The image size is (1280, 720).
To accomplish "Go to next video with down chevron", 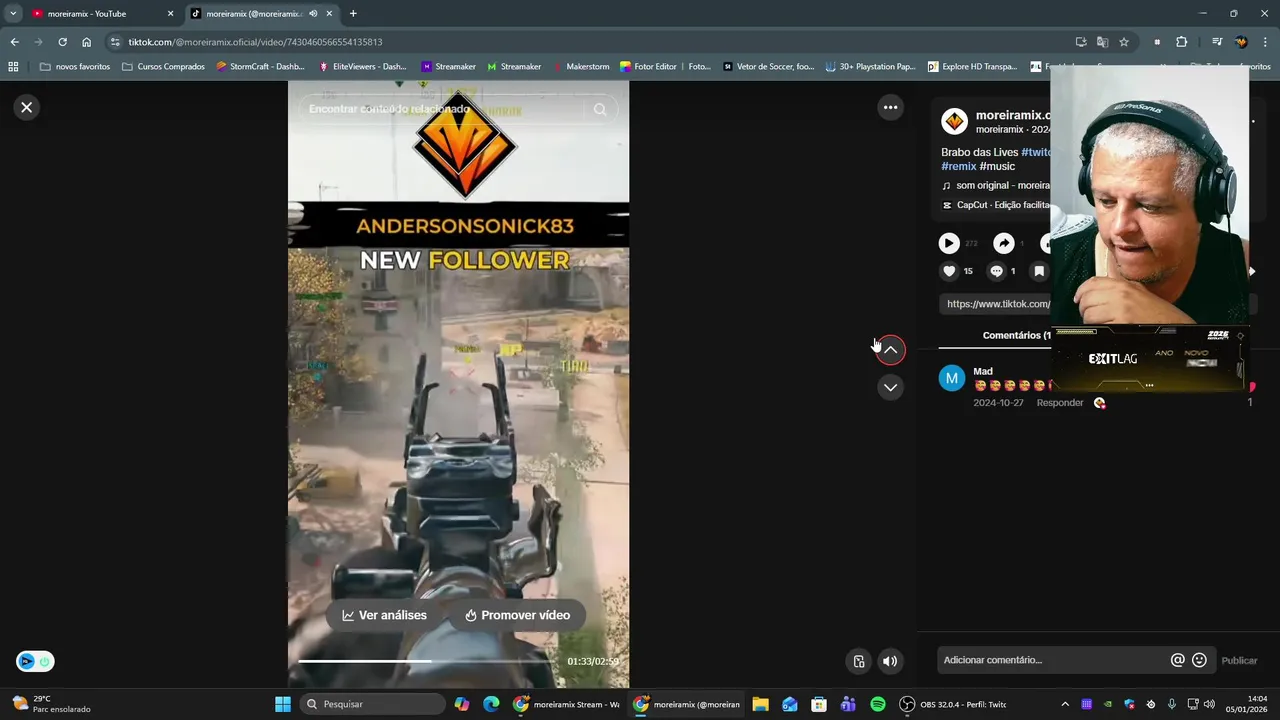I will [890, 387].
